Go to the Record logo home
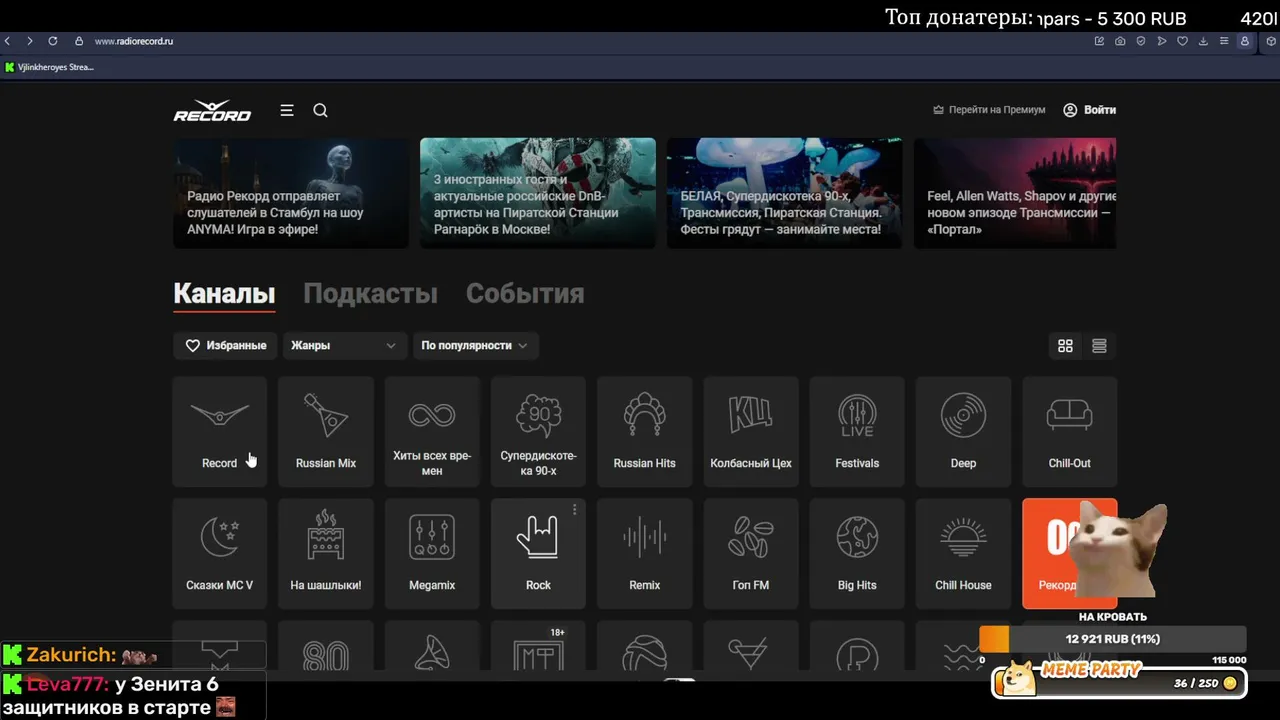The height and width of the screenshot is (720, 1280). coord(213,111)
